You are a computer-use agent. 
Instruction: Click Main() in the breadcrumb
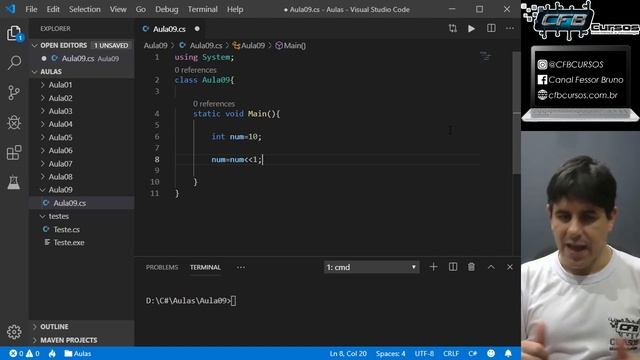coord(291,46)
